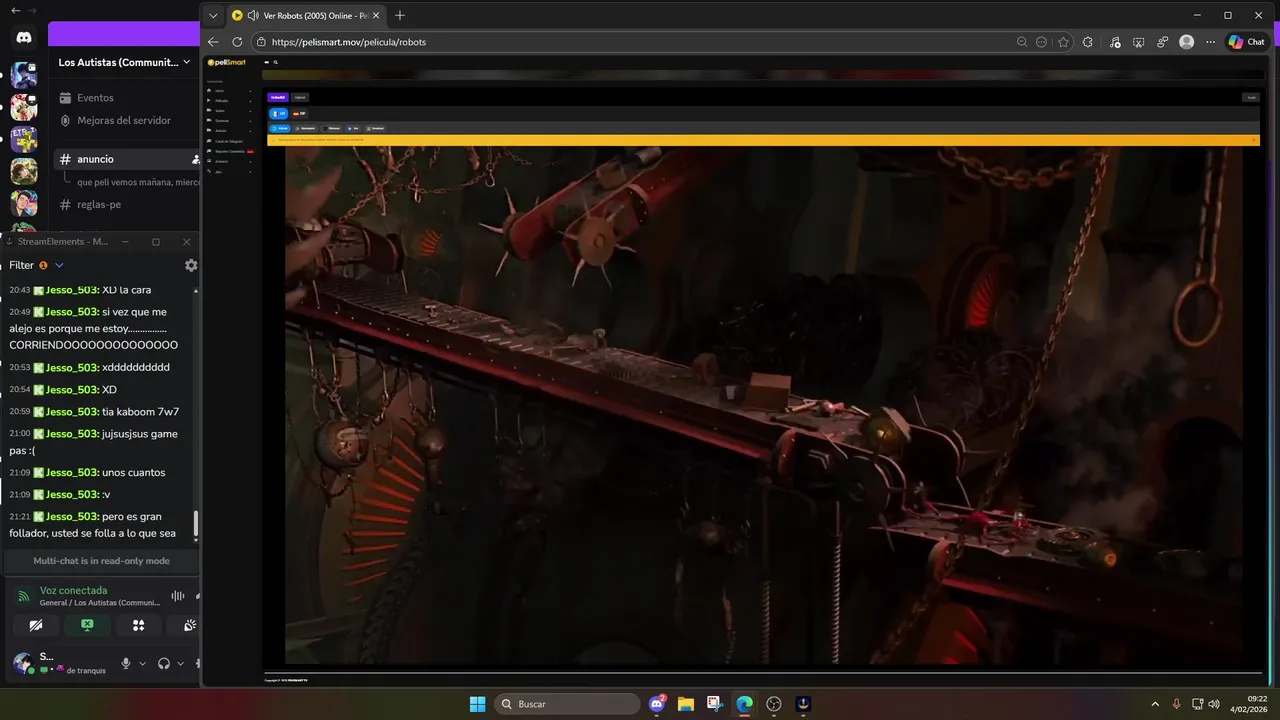Image resolution: width=1280 pixels, height=720 pixels.
Task: Click Jesso_503 username in tia kaboom message
Action: click(72, 412)
